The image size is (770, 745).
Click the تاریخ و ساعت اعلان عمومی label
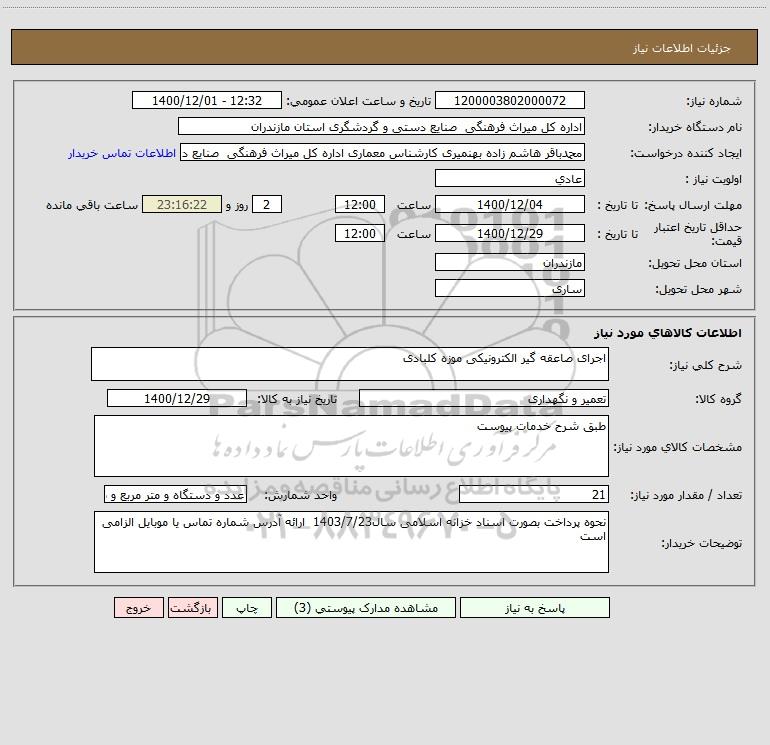[358, 102]
